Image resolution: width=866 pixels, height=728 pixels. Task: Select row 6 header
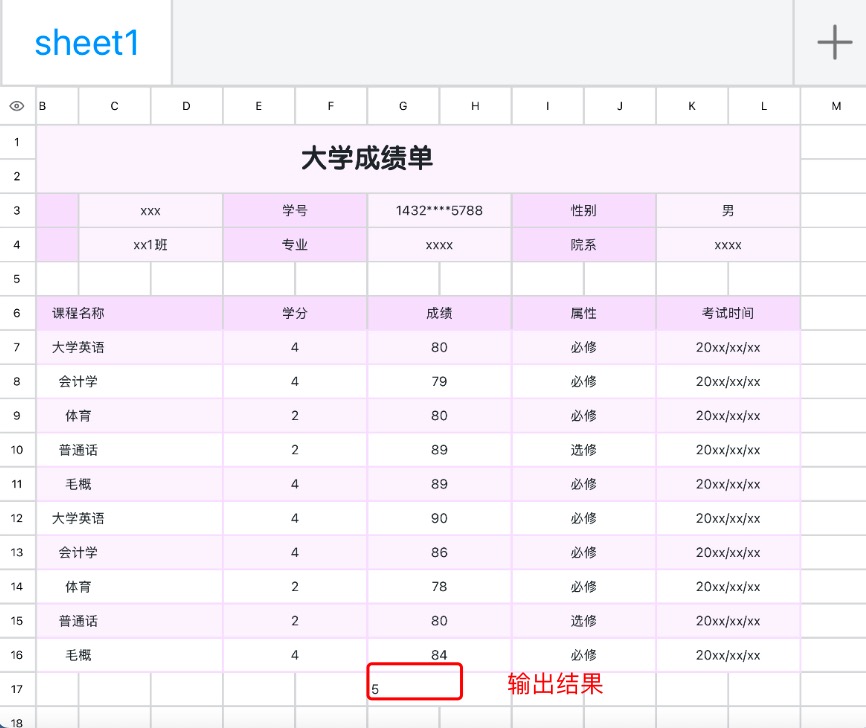point(17,313)
